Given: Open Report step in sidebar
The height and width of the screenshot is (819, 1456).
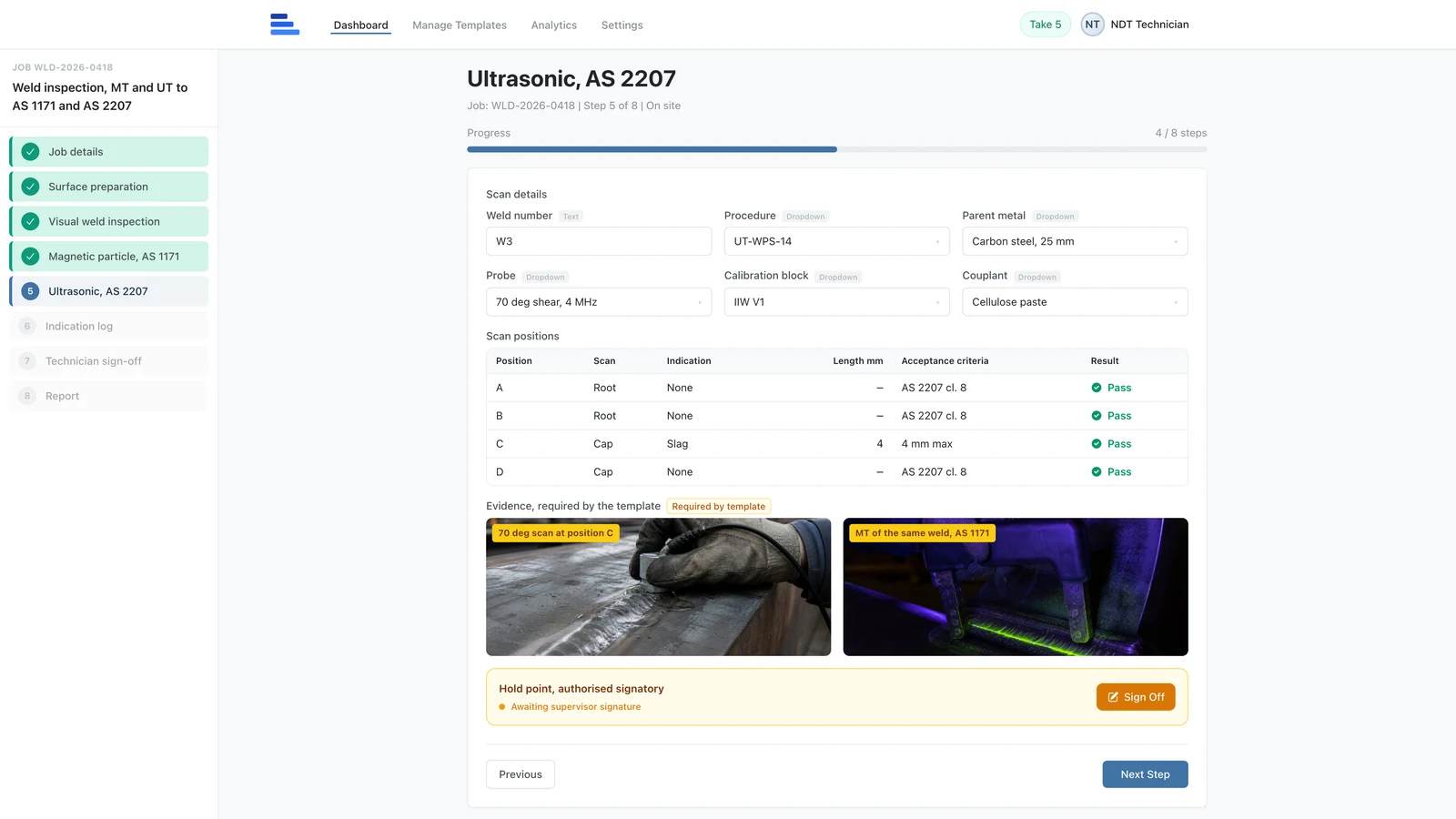Looking at the screenshot, I should point(109,396).
